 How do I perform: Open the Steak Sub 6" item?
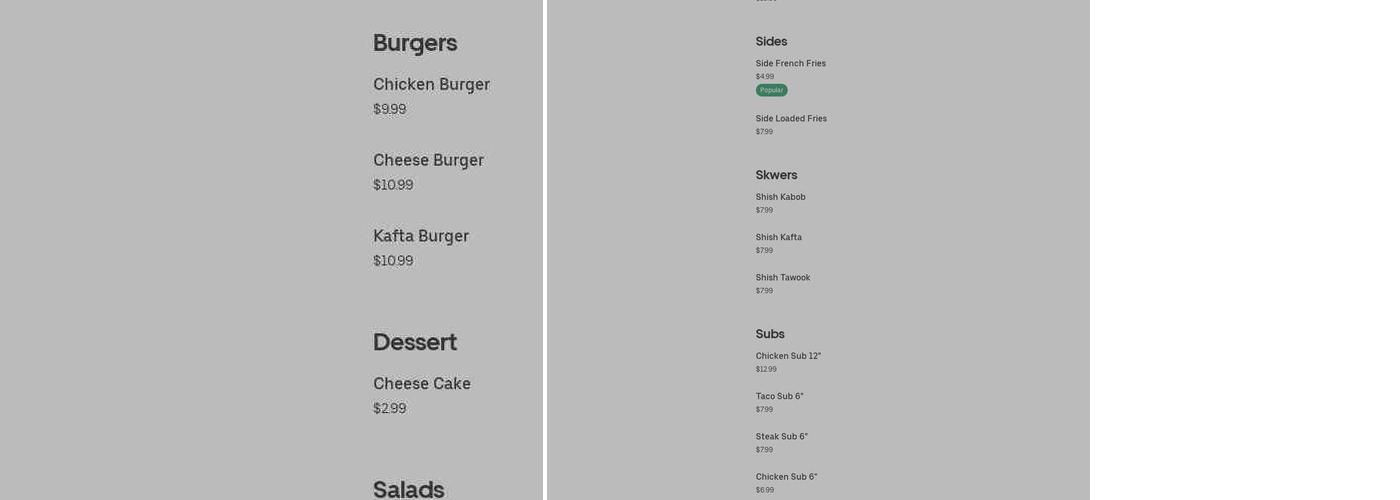coord(782,437)
